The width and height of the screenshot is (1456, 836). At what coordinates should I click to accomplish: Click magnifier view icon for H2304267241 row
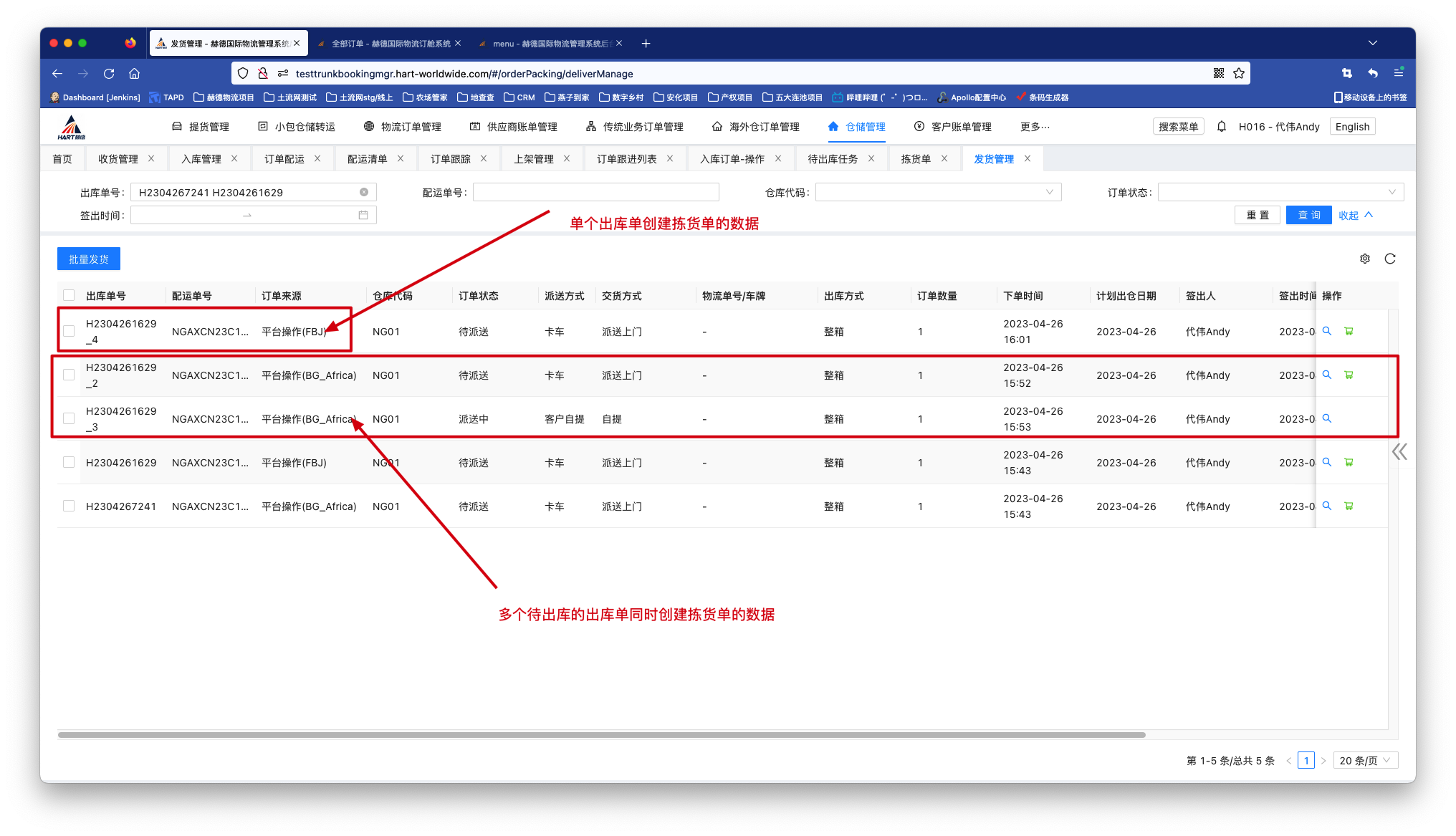click(1326, 506)
